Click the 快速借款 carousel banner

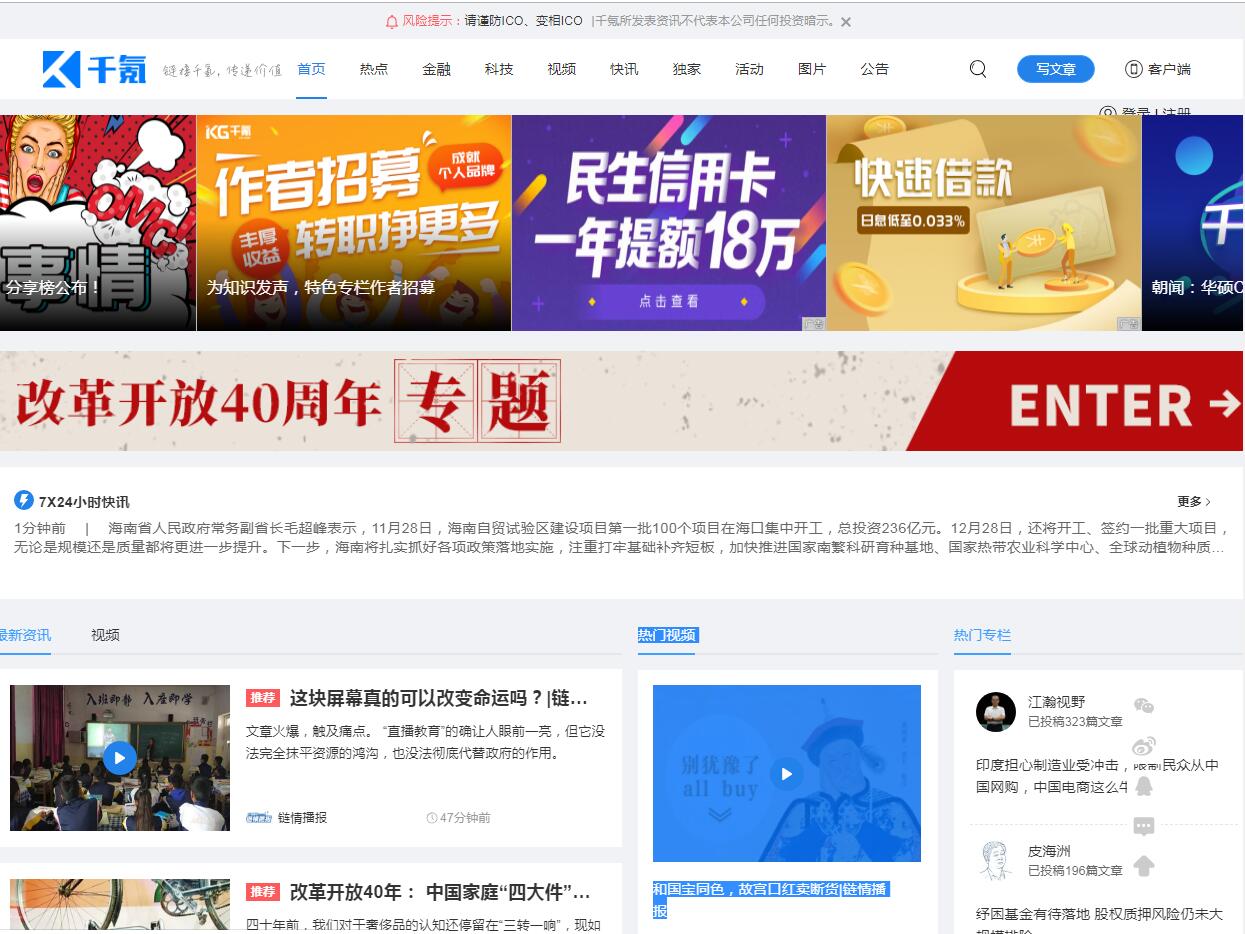click(x=984, y=223)
